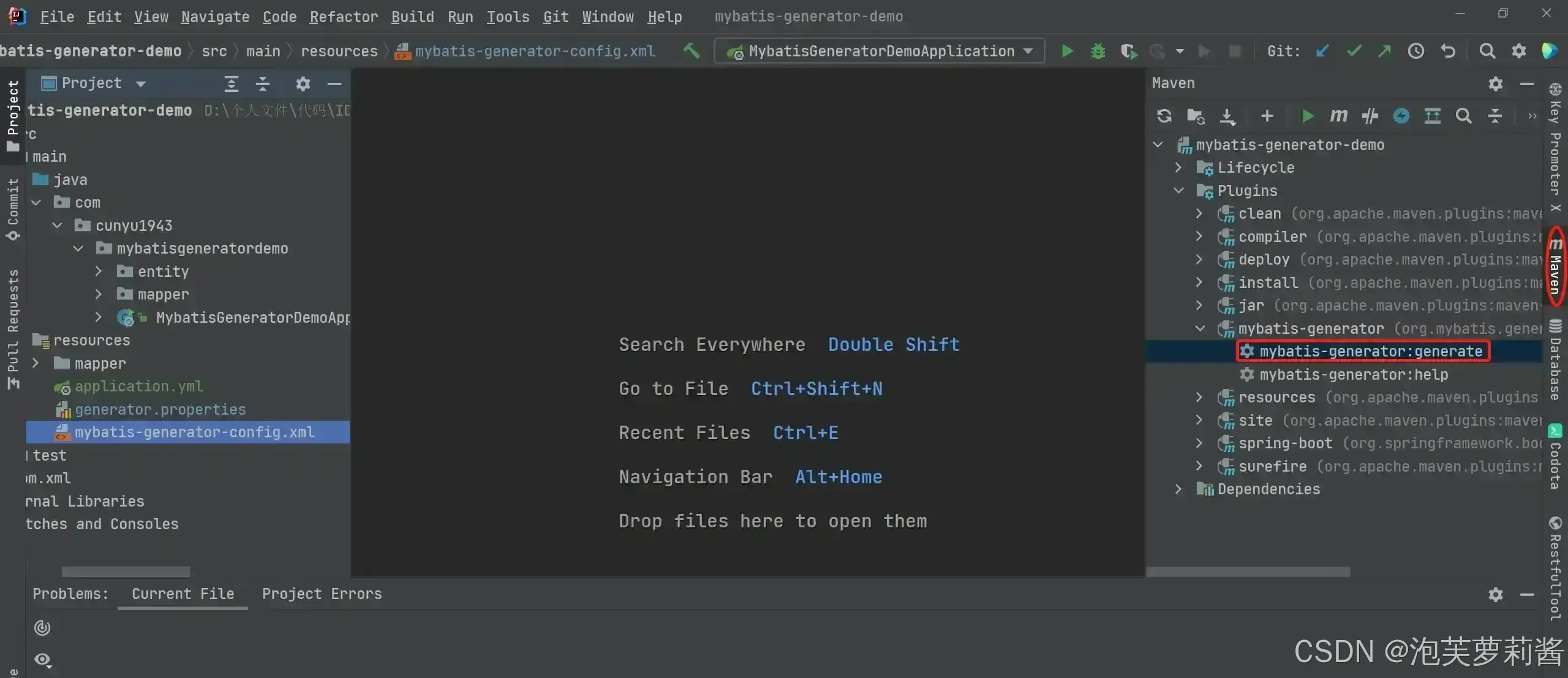Screen dimensions: 1568x678
Task: Add Maven project with plus icon
Action: pos(1267,116)
